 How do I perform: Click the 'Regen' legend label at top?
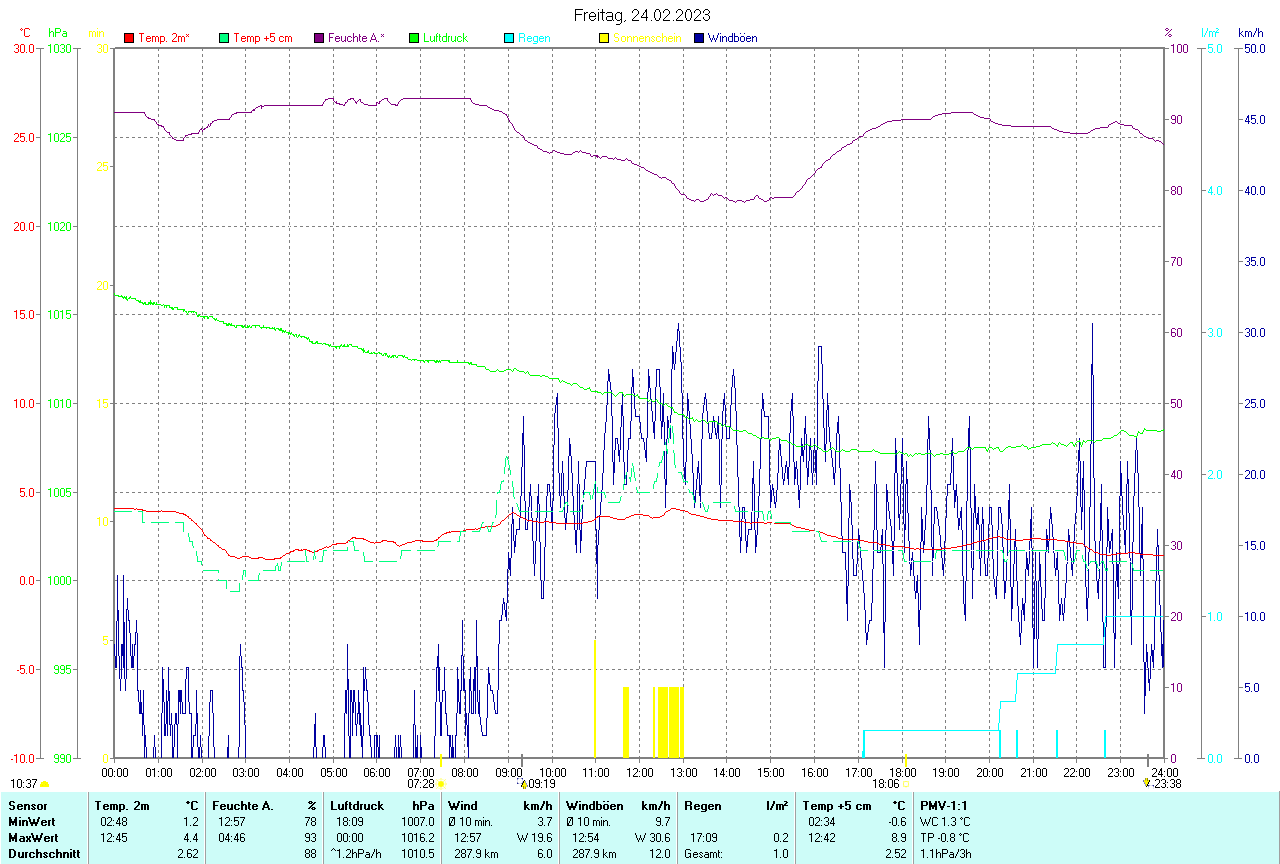pos(534,38)
